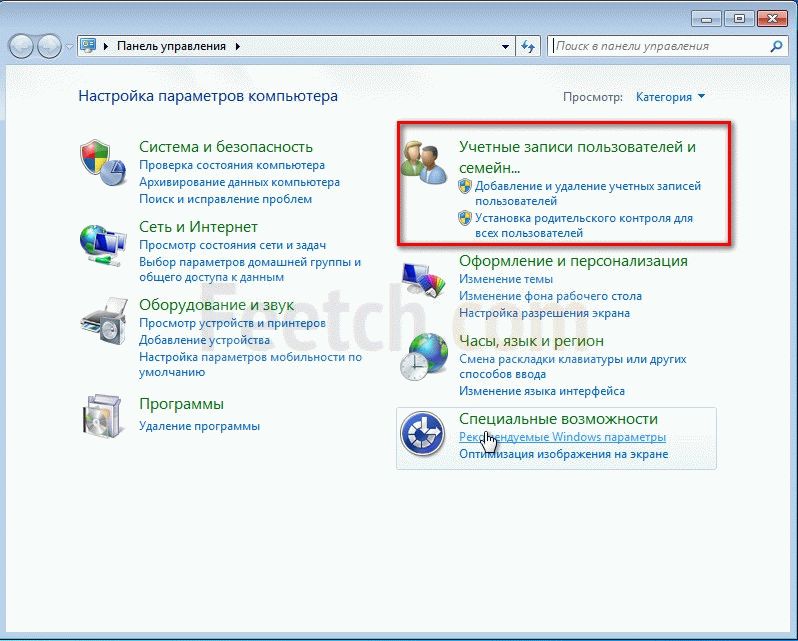Open the Appearance and Personalization monitor icon
Image resolution: width=798 pixels, height=641 pixels.
423,279
